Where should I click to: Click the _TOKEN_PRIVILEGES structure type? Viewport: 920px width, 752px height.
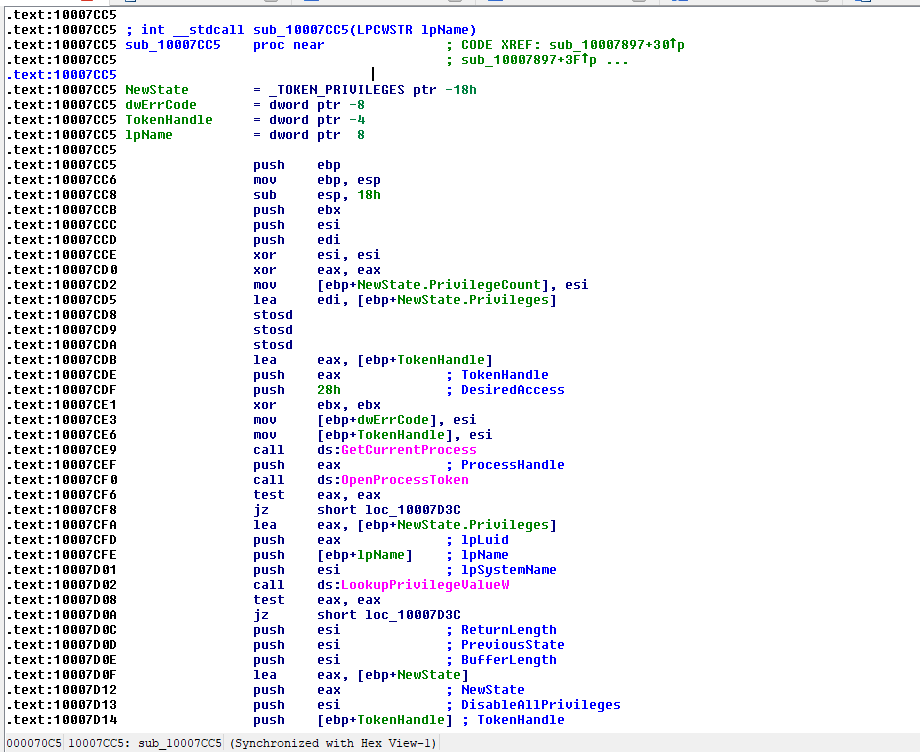pyautogui.click(x=337, y=90)
